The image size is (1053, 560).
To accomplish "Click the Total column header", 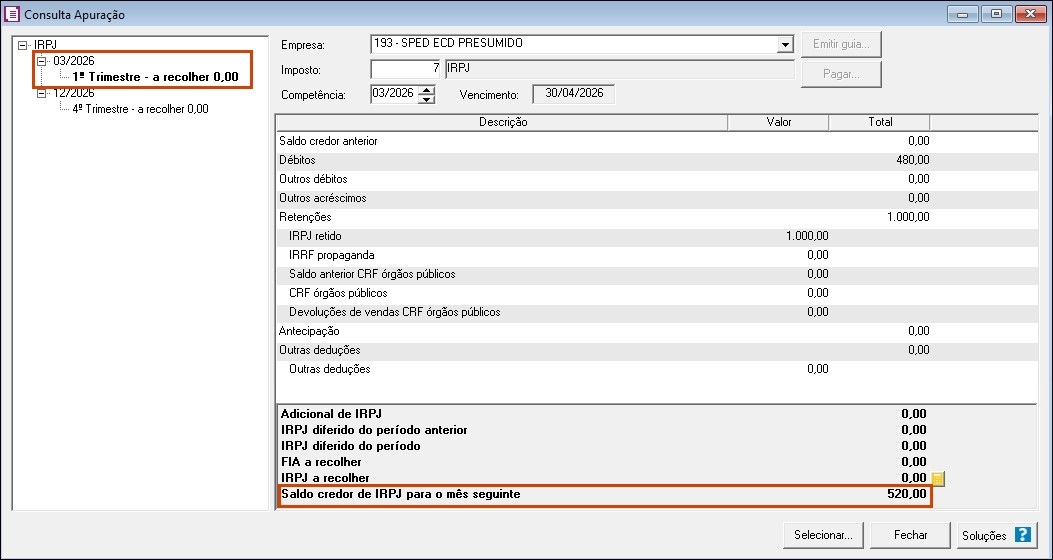I will point(880,122).
